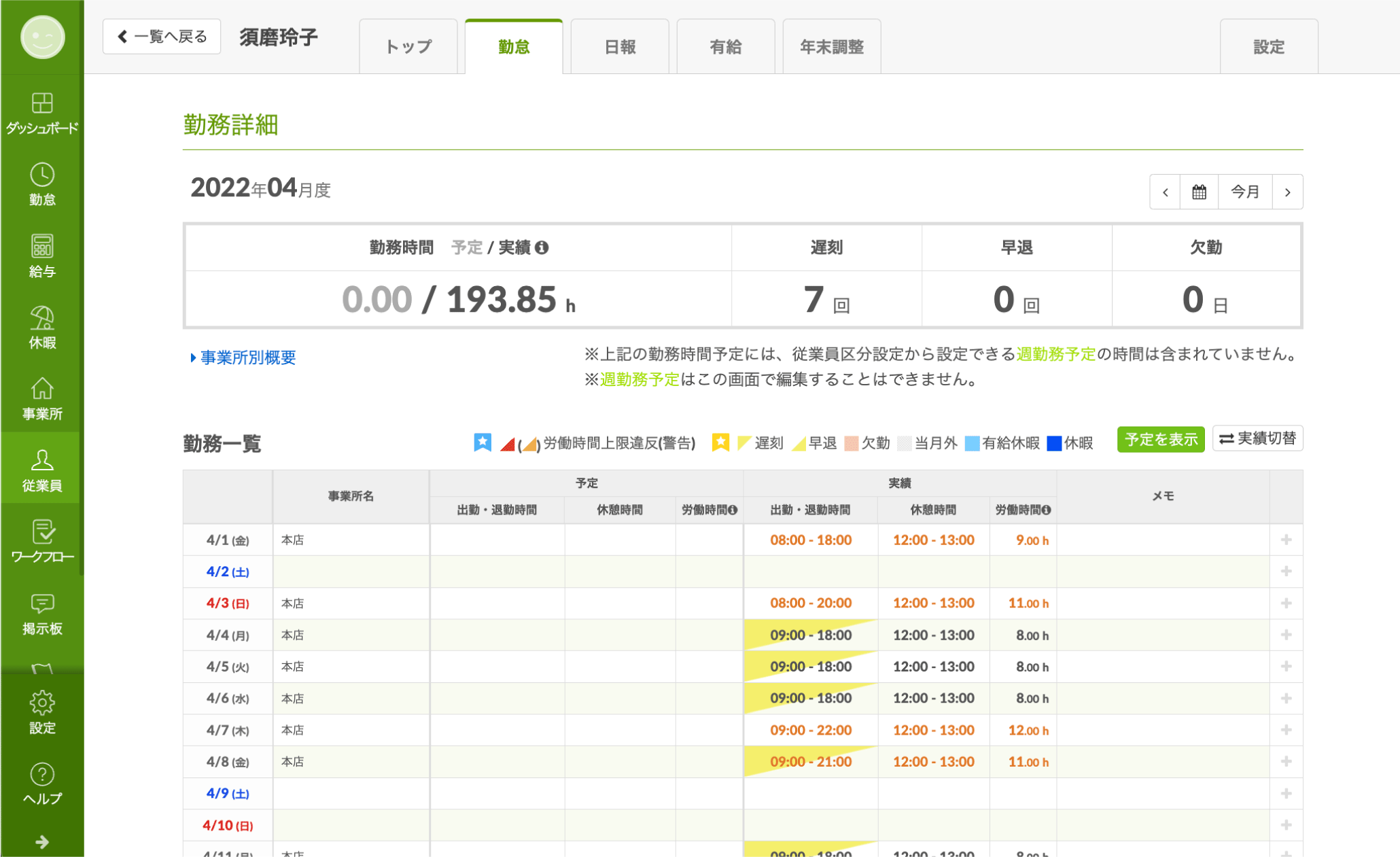Jump to 今月
This screenshot has width=1400, height=857.
(x=1245, y=192)
